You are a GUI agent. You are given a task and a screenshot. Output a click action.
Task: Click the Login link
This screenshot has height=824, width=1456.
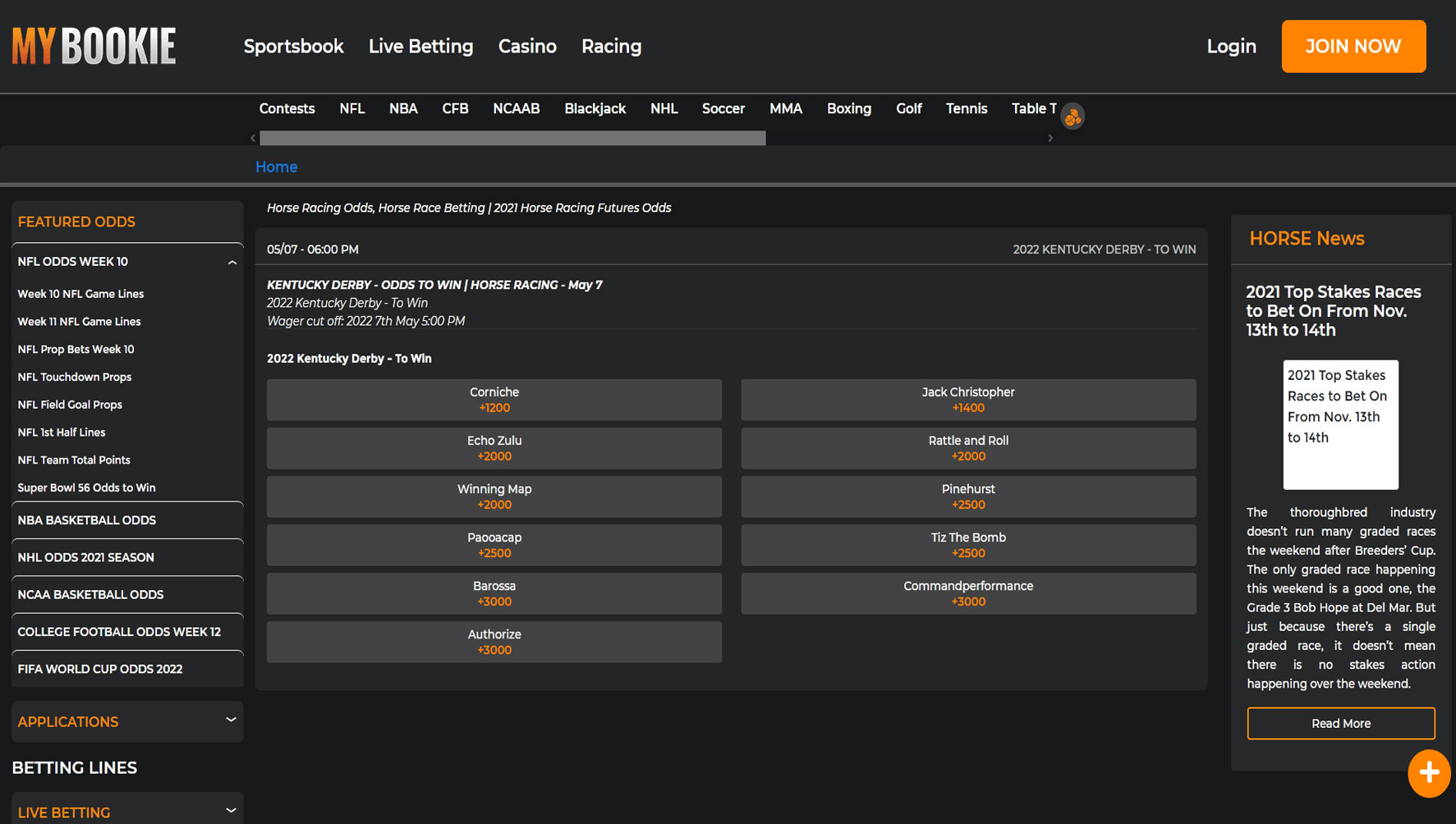pos(1231,47)
